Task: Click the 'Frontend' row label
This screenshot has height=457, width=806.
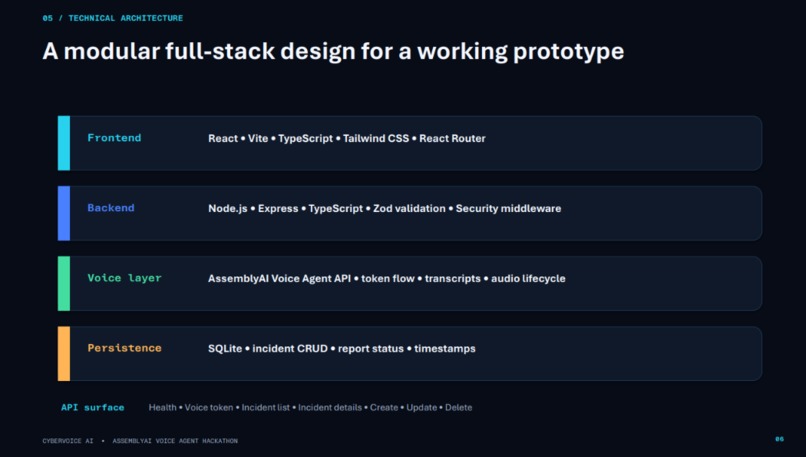Action: pyautogui.click(x=114, y=138)
